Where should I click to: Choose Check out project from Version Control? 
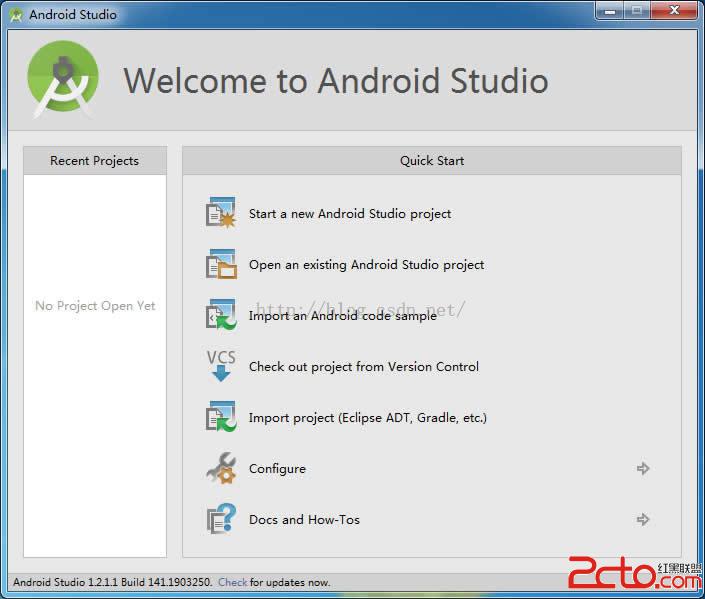point(364,367)
